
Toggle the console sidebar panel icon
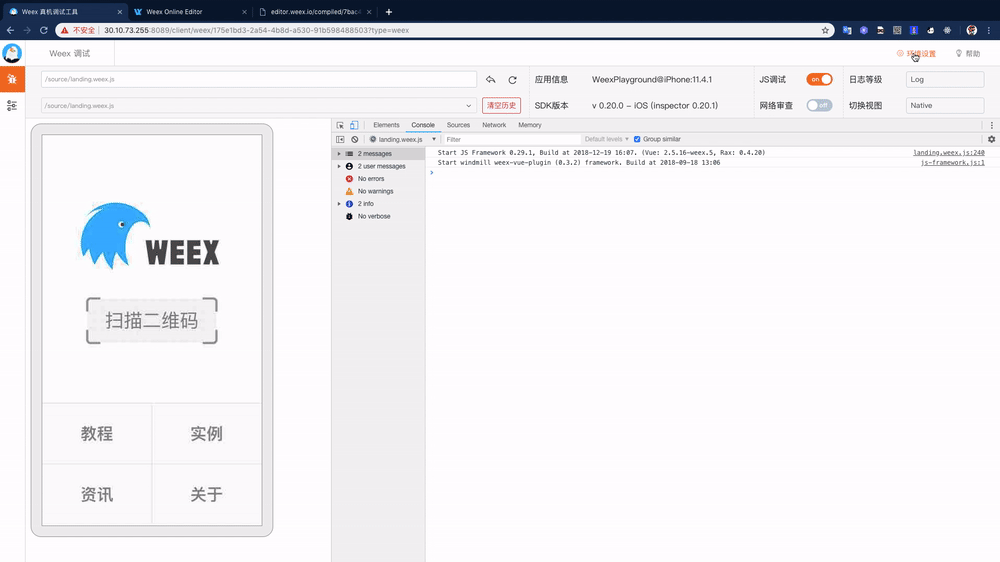(x=340, y=139)
